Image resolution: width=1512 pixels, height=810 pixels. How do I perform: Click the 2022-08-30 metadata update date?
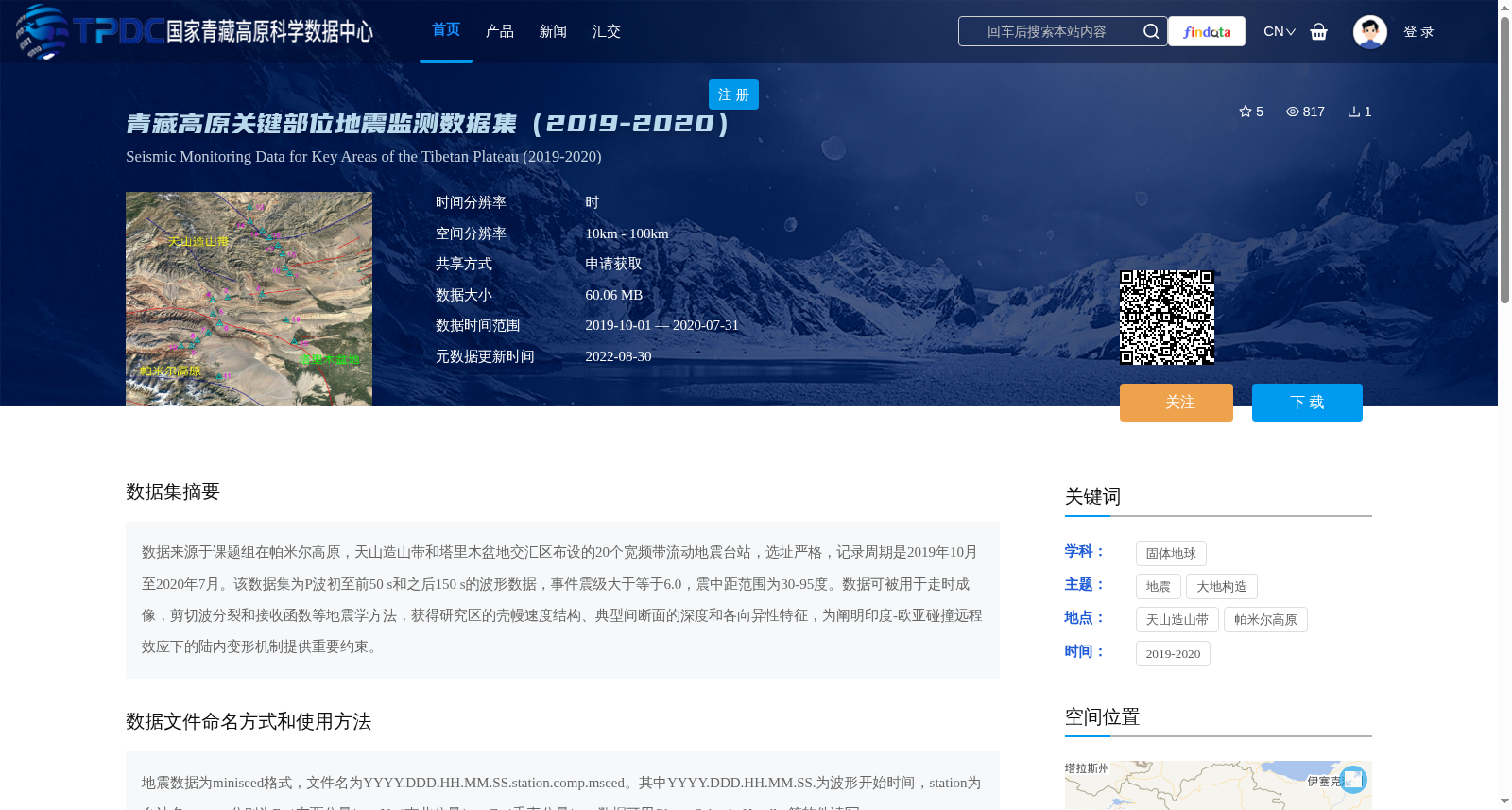(x=618, y=356)
